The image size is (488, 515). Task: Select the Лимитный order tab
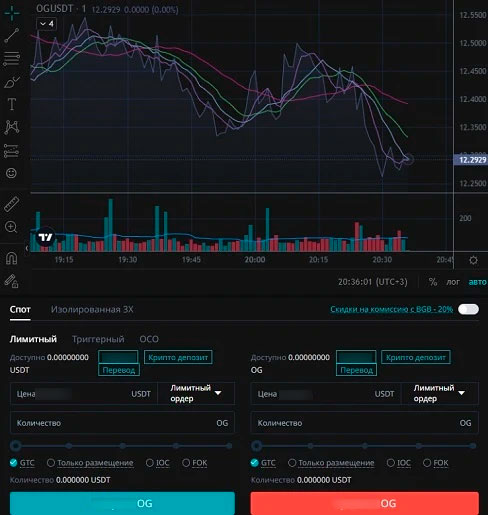point(33,339)
